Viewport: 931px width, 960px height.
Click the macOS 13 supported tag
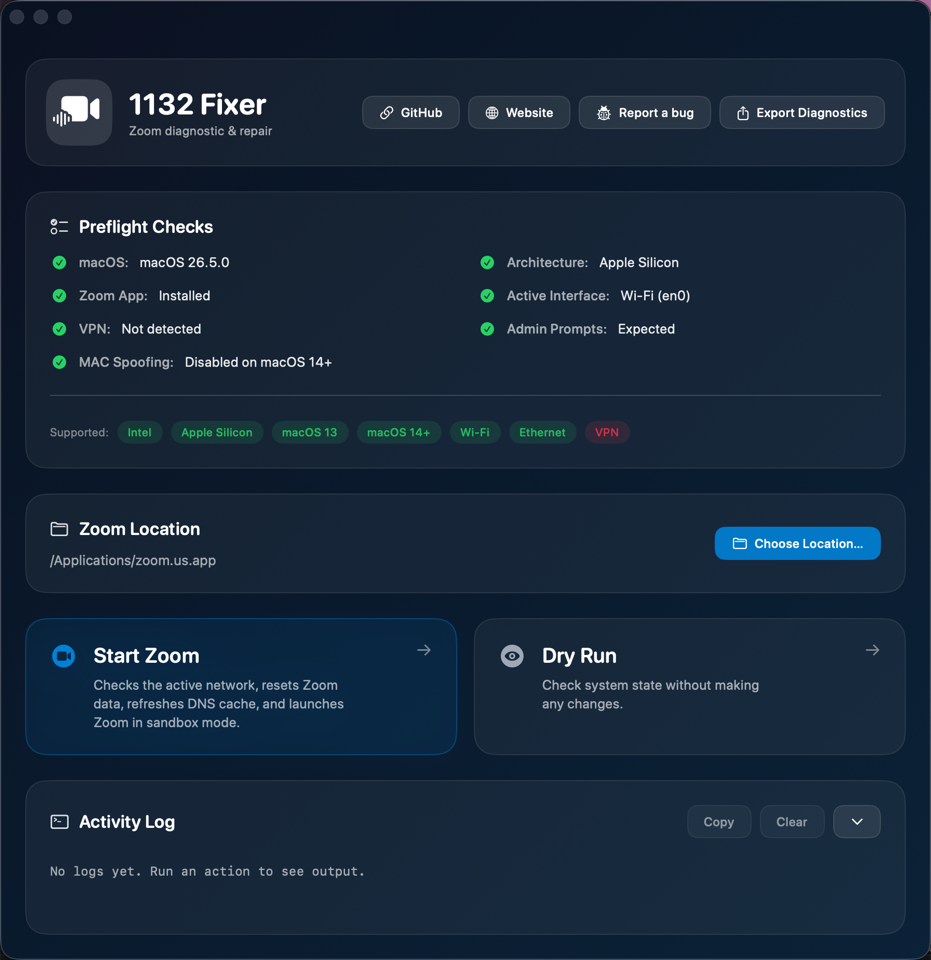[309, 432]
